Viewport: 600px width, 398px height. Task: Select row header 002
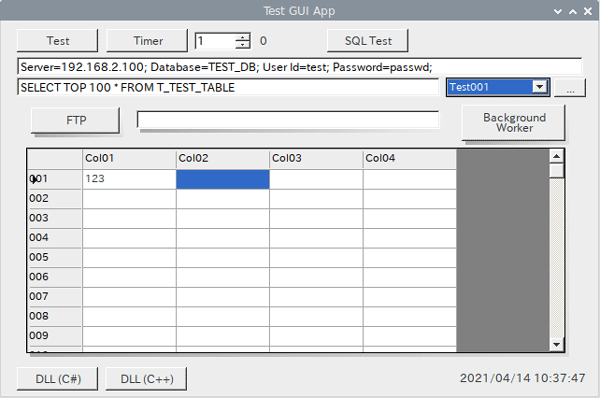pyautogui.click(x=55, y=199)
